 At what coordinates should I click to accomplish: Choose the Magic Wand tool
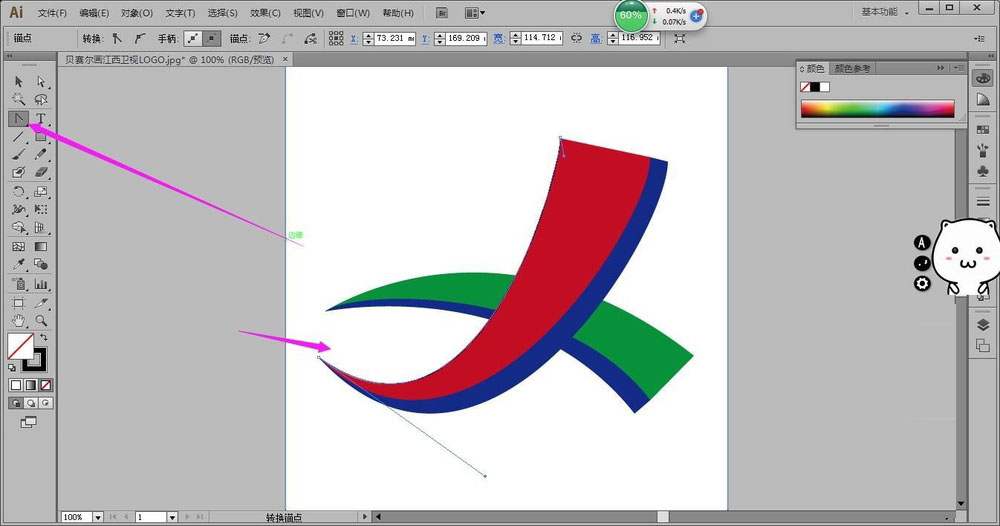click(18, 99)
